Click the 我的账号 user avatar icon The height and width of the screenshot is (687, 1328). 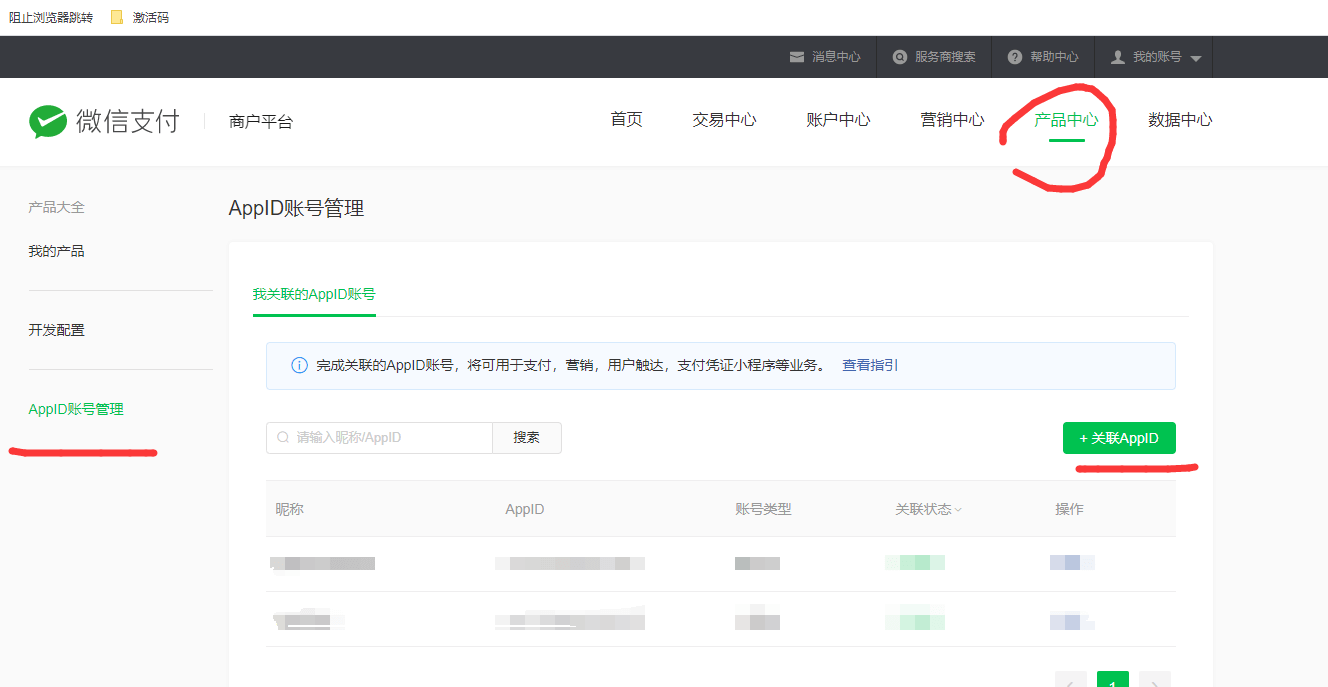(x=1118, y=57)
